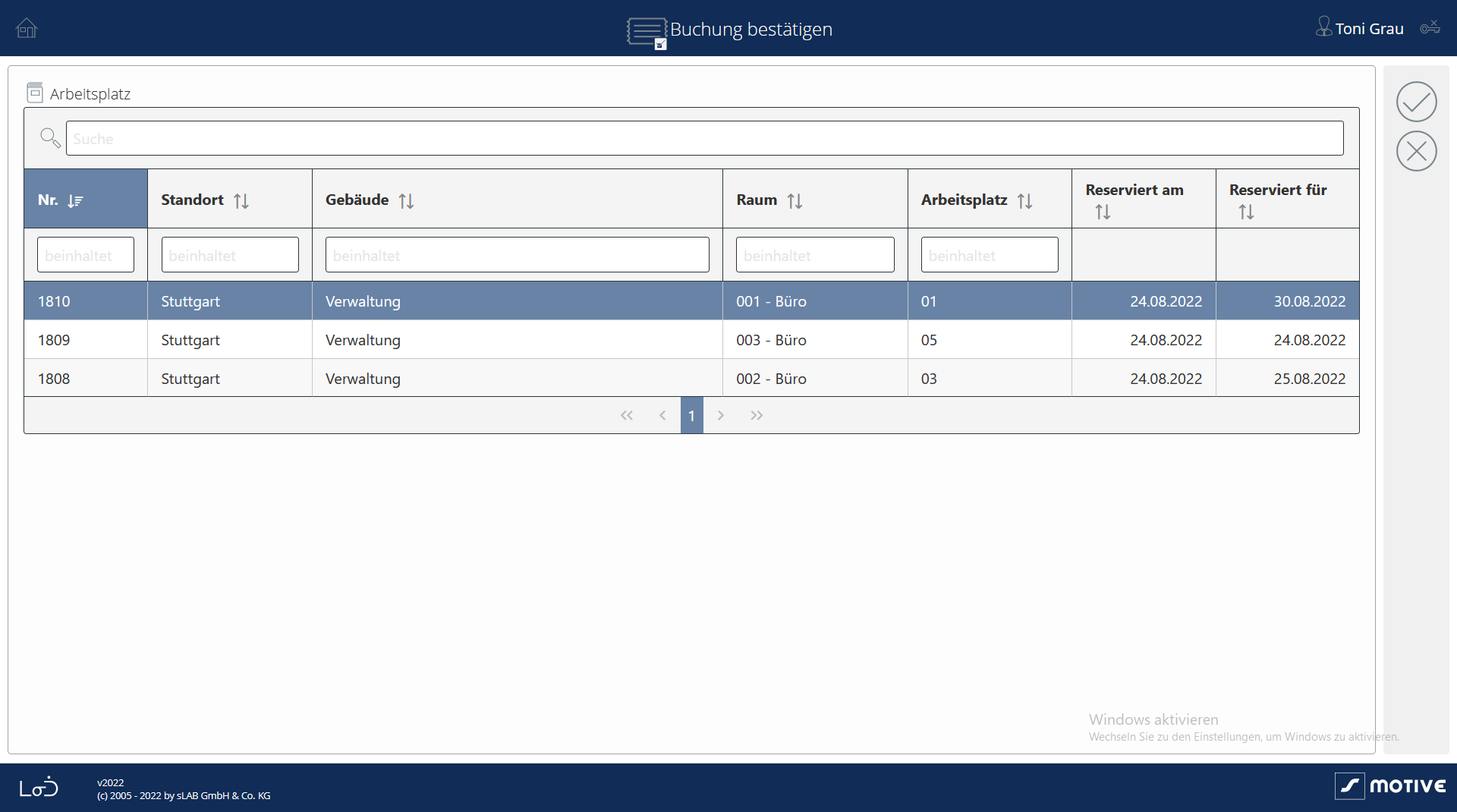
Task: Click the Arbeitsplatz filter field
Action: pyautogui.click(x=990, y=255)
